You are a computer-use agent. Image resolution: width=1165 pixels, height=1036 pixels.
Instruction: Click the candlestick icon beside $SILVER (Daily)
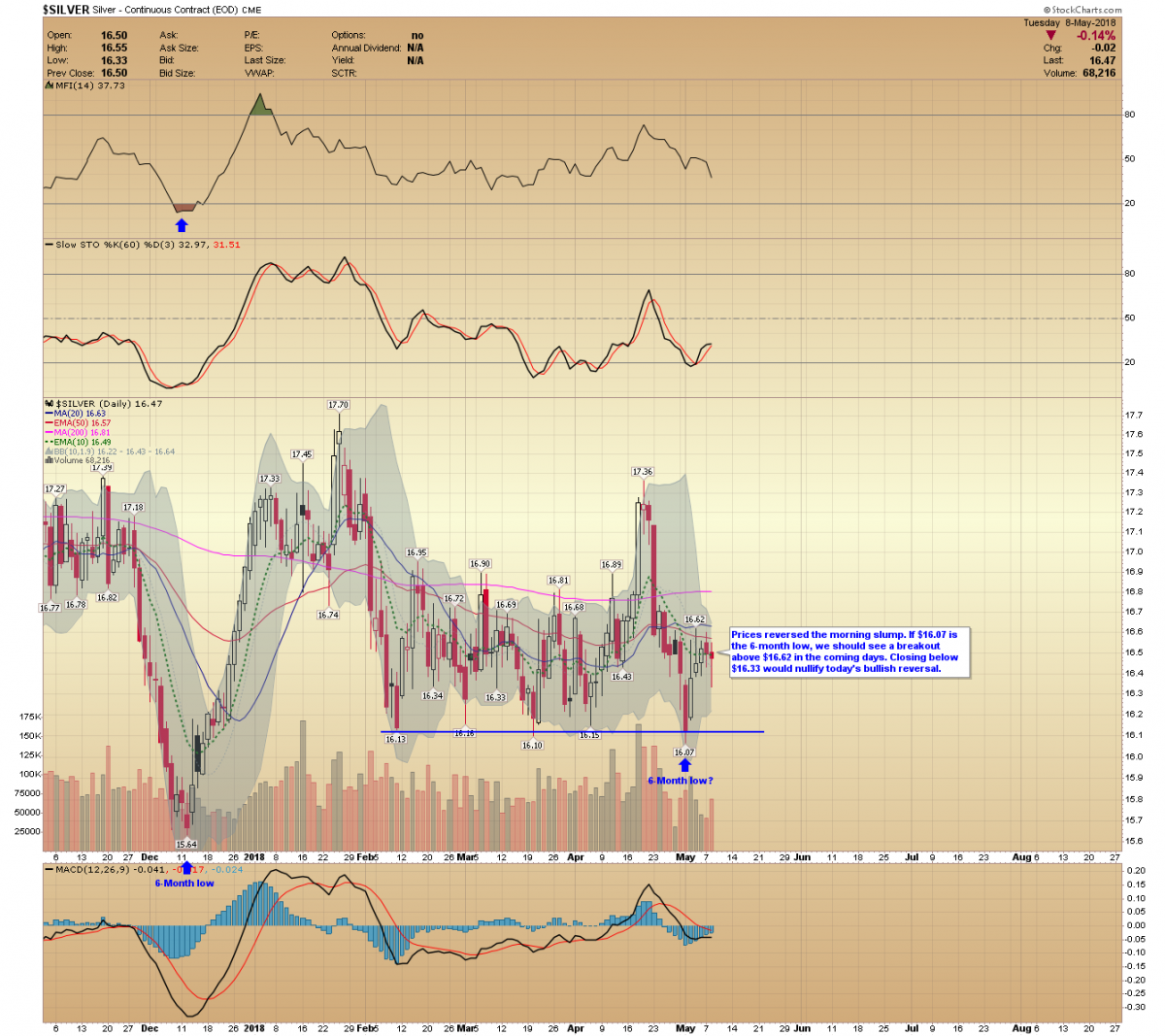[49, 403]
